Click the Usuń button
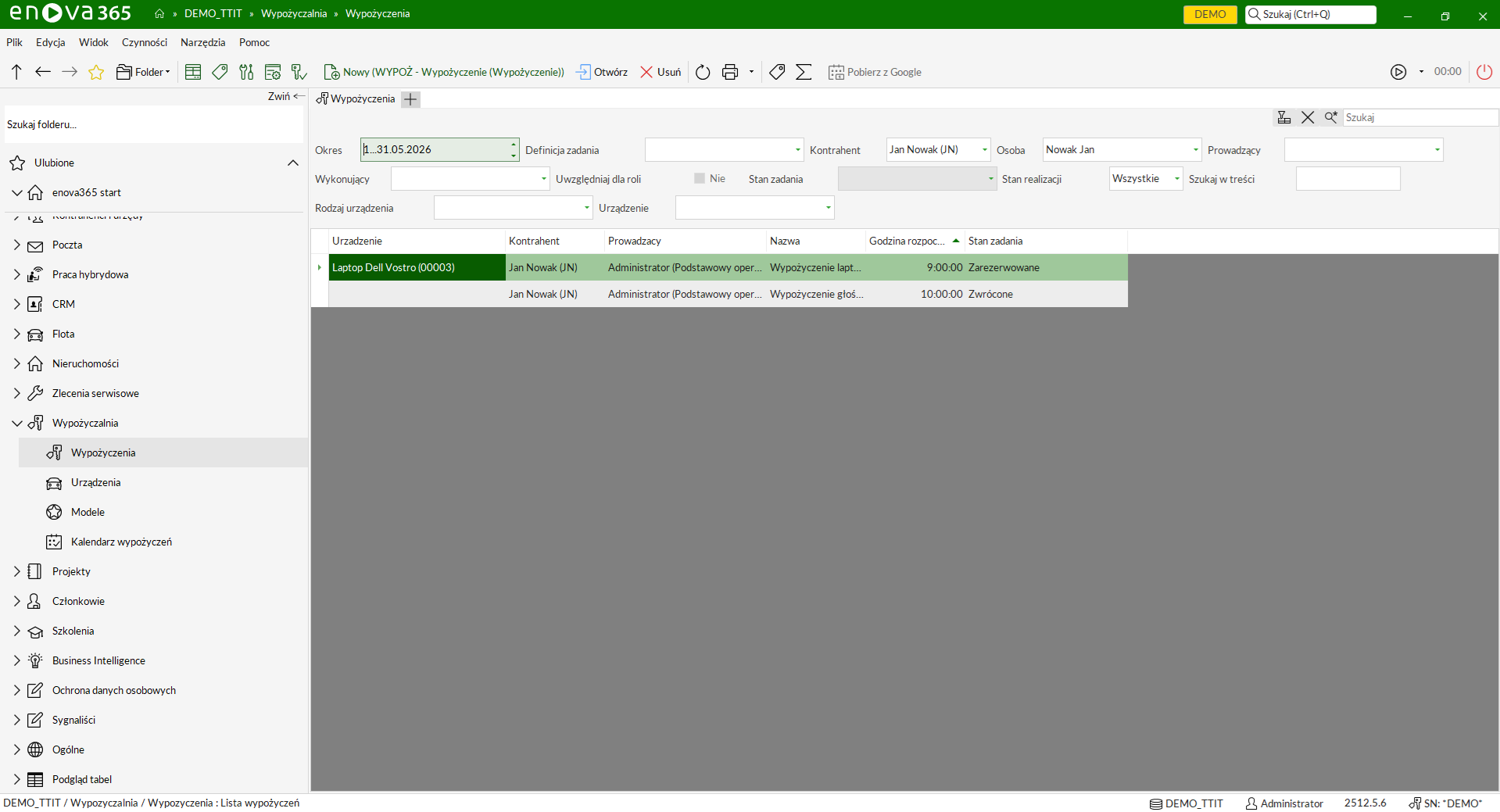1500x812 pixels. pos(661,72)
